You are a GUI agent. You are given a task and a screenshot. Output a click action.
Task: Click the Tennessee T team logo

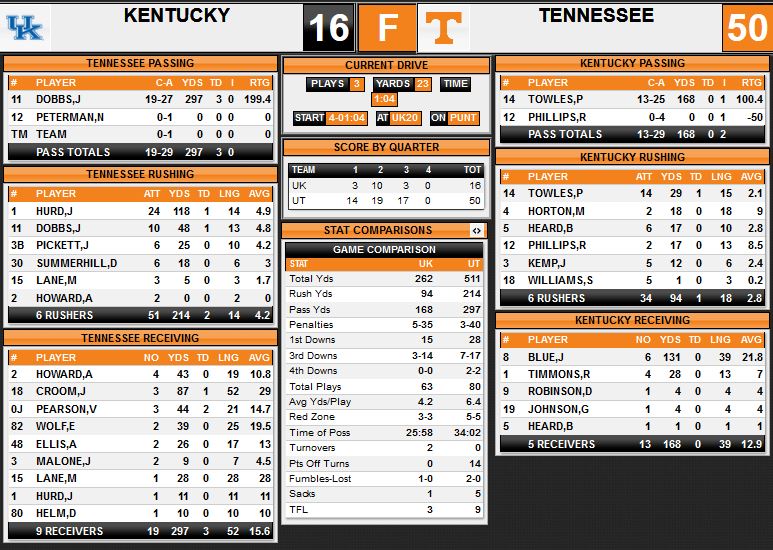click(444, 28)
